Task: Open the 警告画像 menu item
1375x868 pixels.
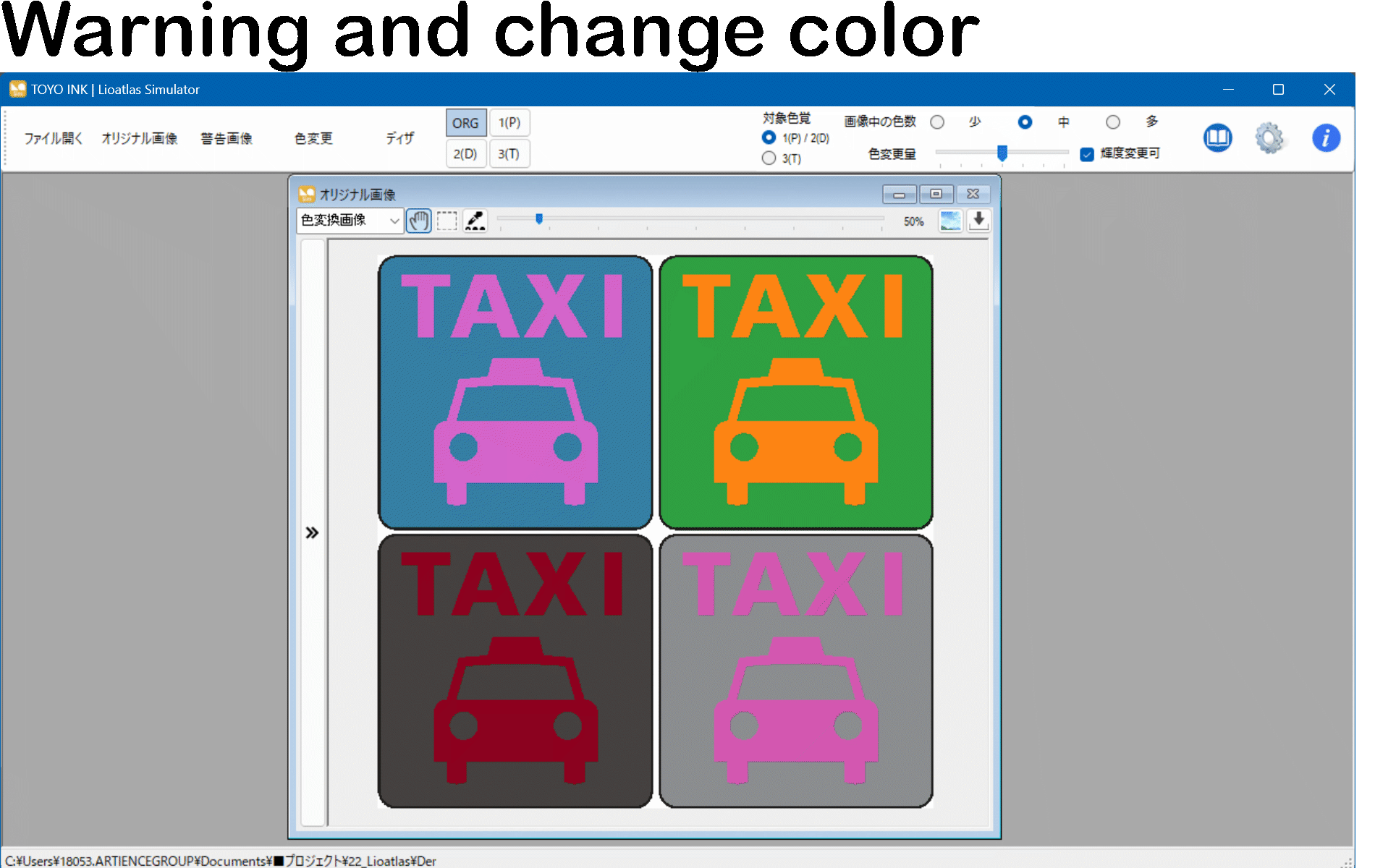Action: pyautogui.click(x=227, y=138)
